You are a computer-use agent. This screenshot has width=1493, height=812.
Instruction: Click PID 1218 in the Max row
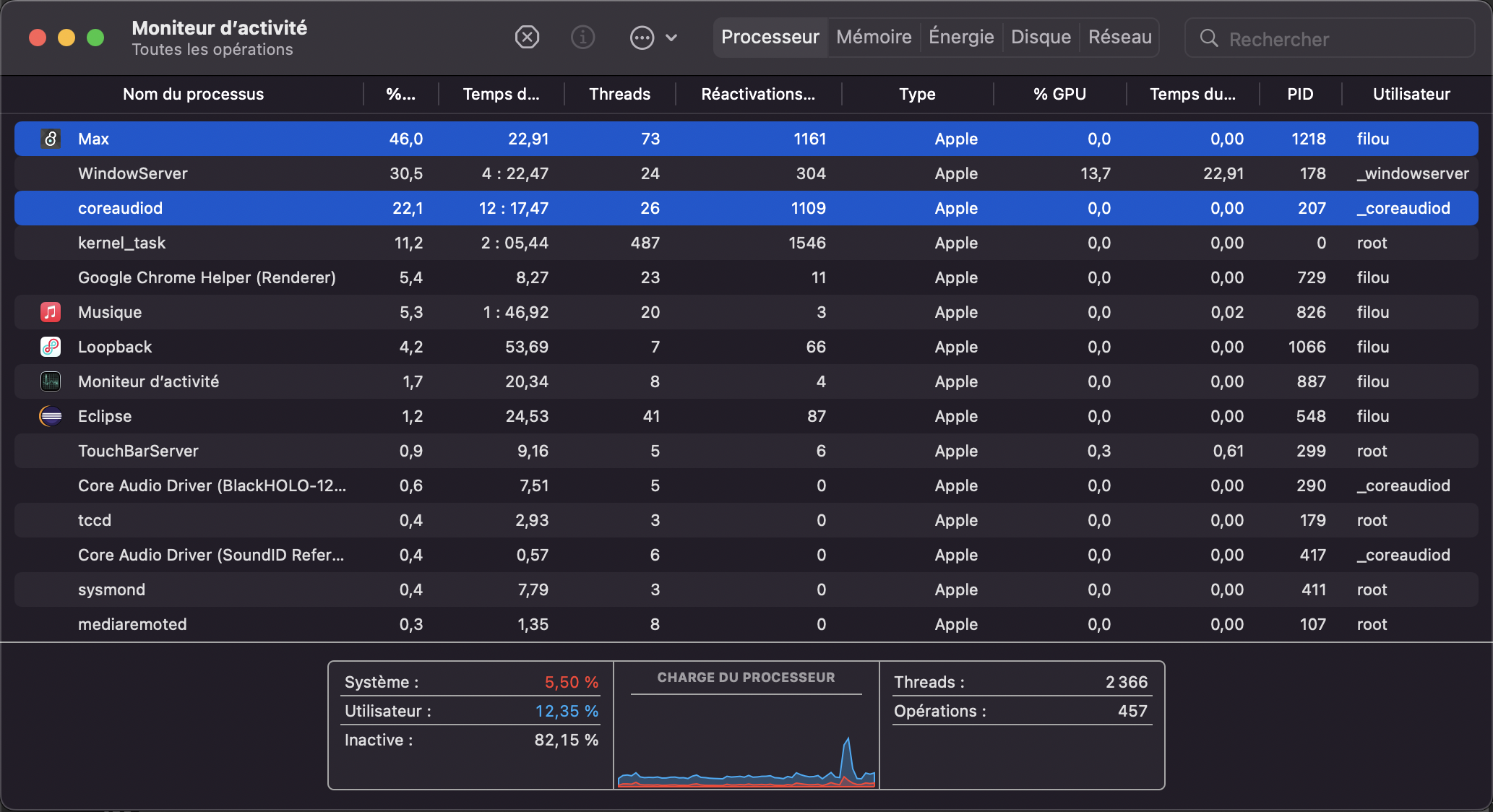(1309, 139)
